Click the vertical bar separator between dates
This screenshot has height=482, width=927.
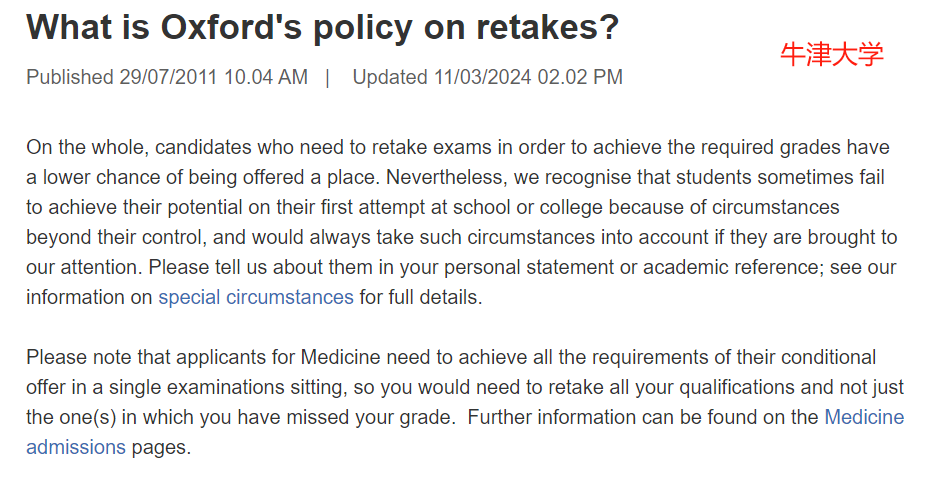tap(328, 77)
